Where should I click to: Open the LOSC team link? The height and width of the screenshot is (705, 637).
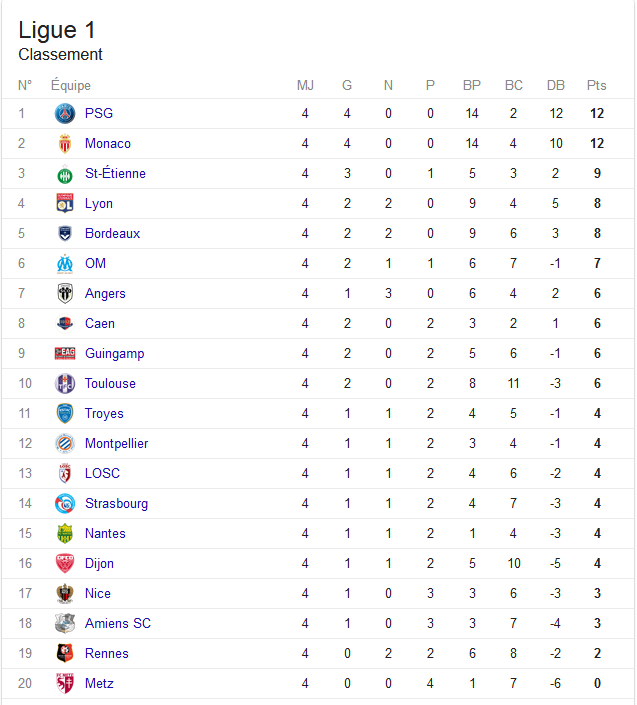coord(102,473)
